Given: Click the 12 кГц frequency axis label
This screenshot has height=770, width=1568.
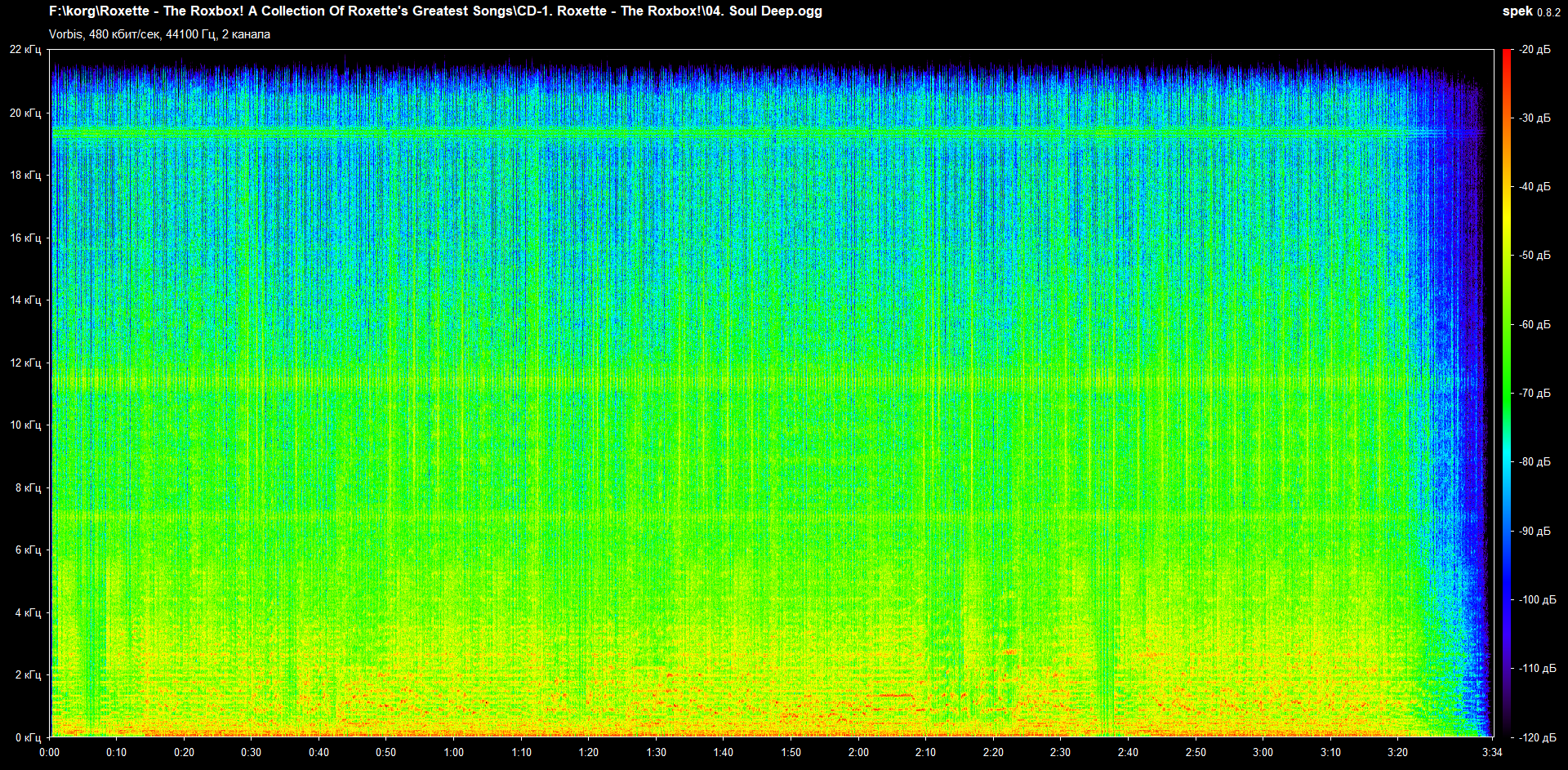Looking at the screenshot, I should [x=25, y=363].
